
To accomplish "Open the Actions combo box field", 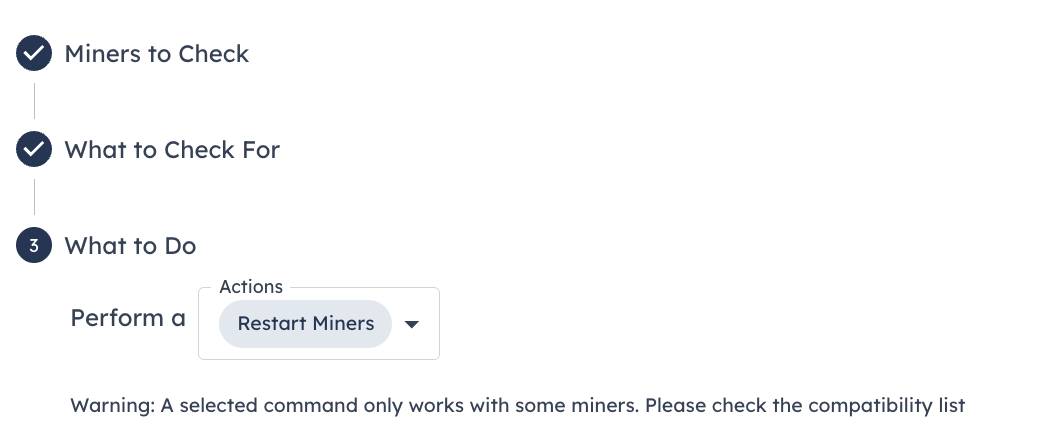I will coord(319,324).
